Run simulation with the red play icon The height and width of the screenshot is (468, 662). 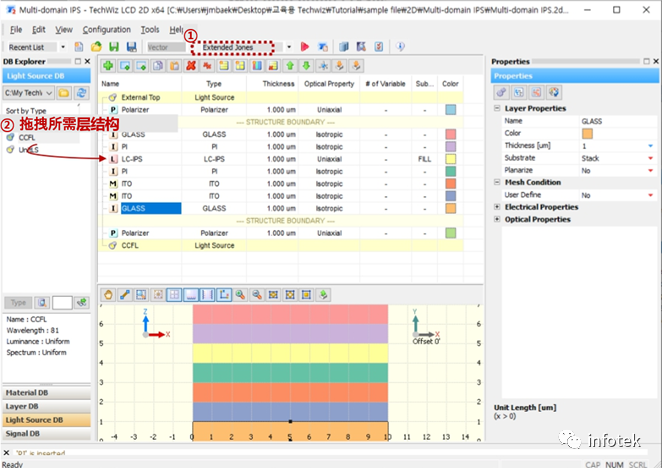pos(304,47)
